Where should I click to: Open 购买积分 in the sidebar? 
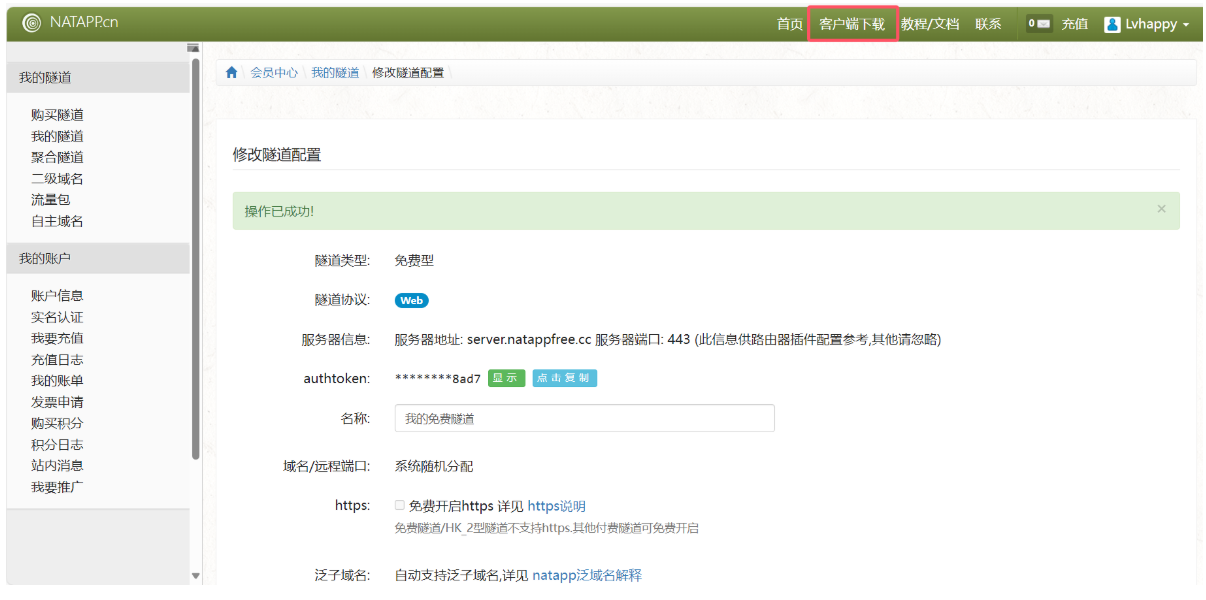57,423
